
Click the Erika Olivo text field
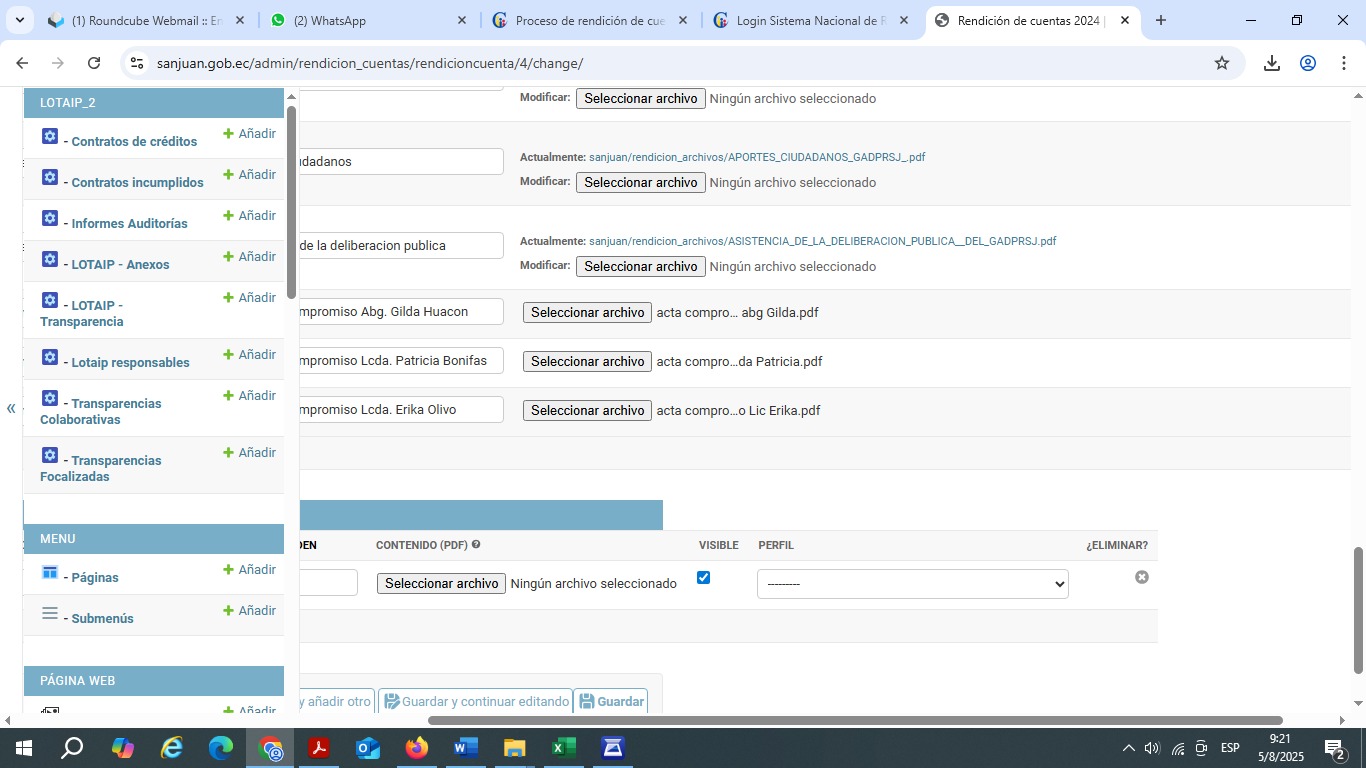[x=400, y=409]
